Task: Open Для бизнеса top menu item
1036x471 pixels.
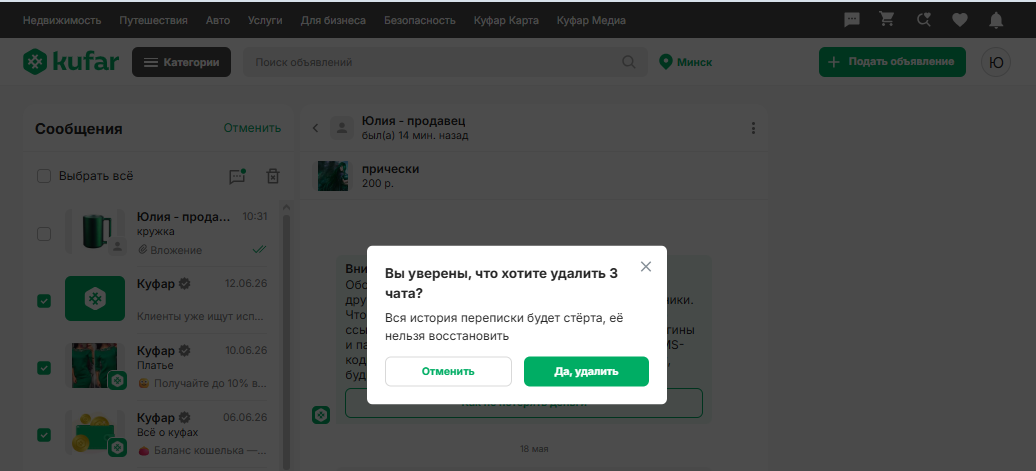Action: tap(333, 20)
